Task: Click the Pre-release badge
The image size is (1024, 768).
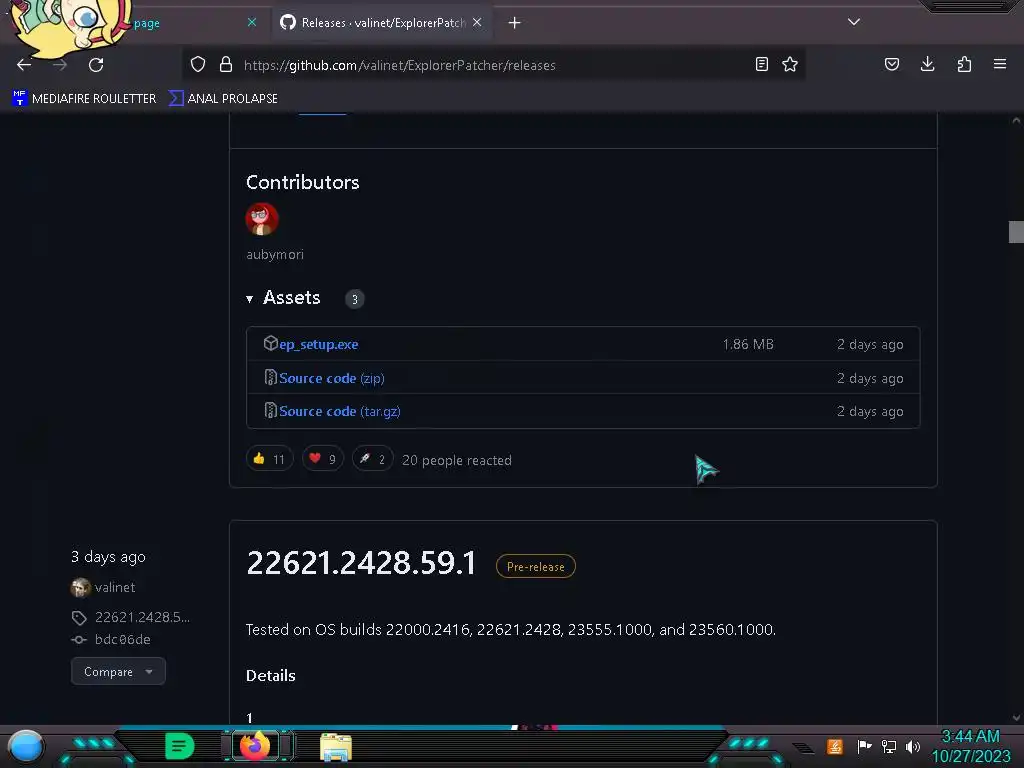Action: click(536, 566)
